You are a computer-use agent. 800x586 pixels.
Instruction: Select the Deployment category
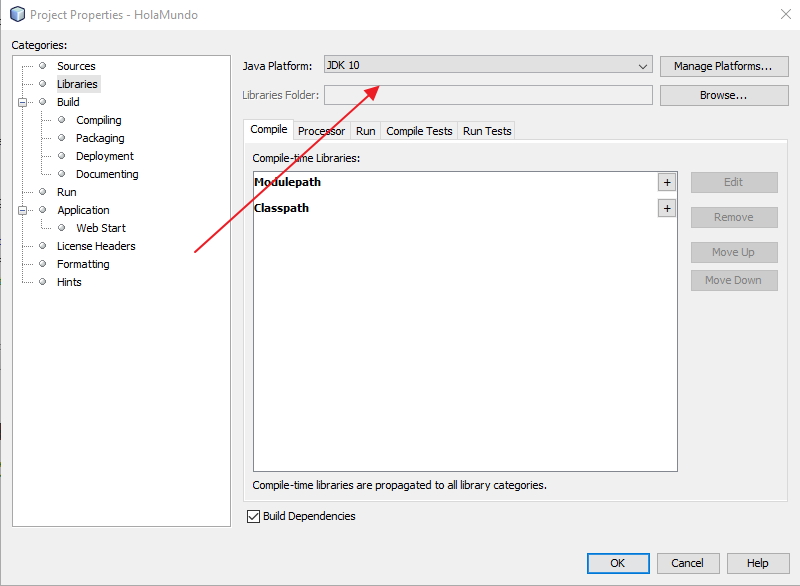pos(105,156)
